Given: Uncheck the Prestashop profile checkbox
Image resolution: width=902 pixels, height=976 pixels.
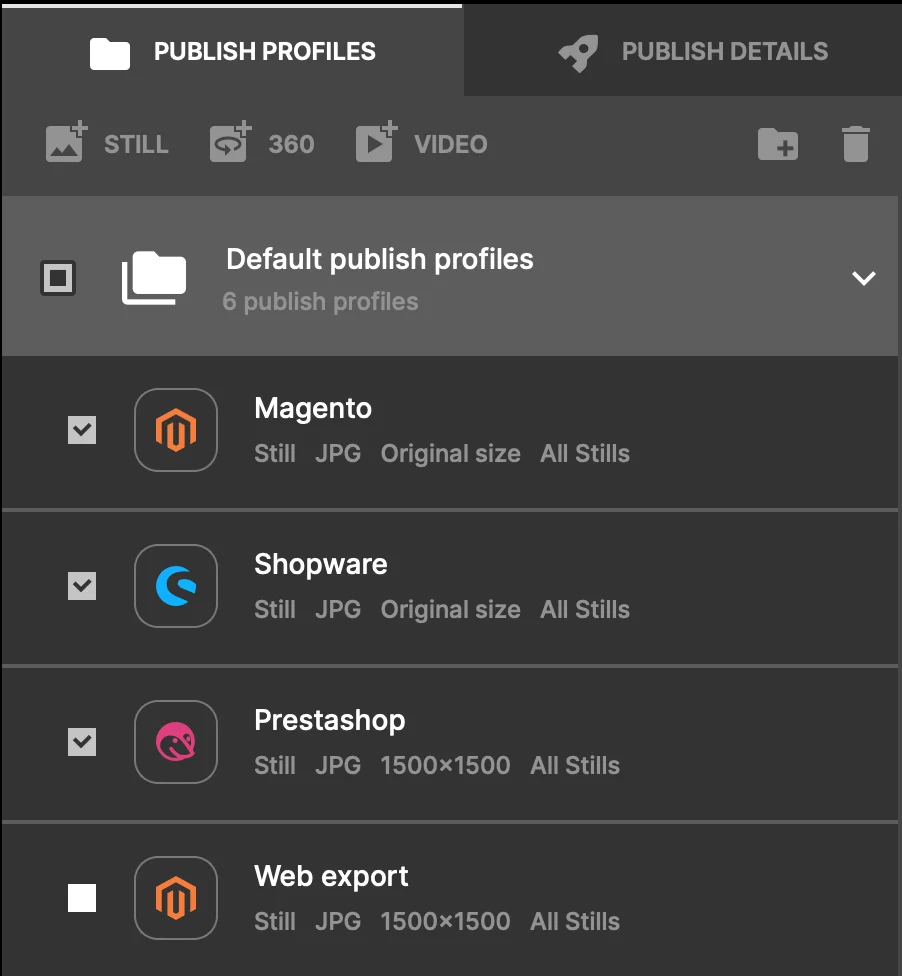Looking at the screenshot, I should point(82,742).
